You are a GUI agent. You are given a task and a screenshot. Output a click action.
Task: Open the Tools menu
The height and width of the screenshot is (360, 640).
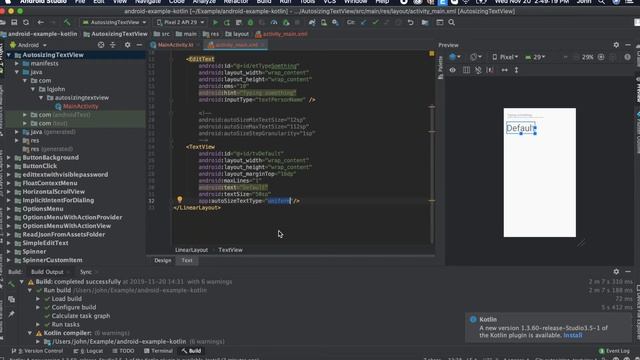coord(307,2)
